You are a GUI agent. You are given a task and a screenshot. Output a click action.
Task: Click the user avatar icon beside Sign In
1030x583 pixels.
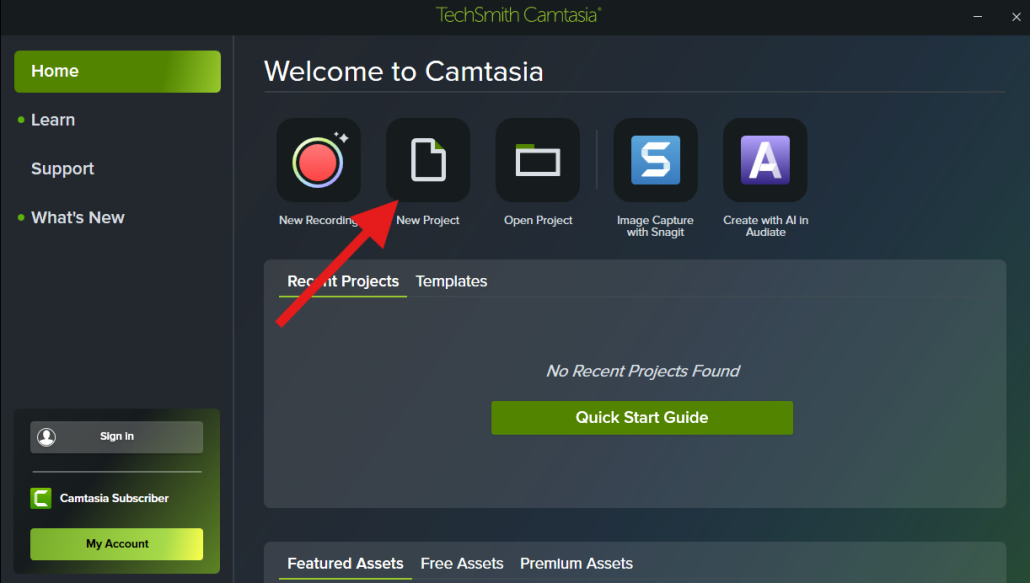[47, 437]
